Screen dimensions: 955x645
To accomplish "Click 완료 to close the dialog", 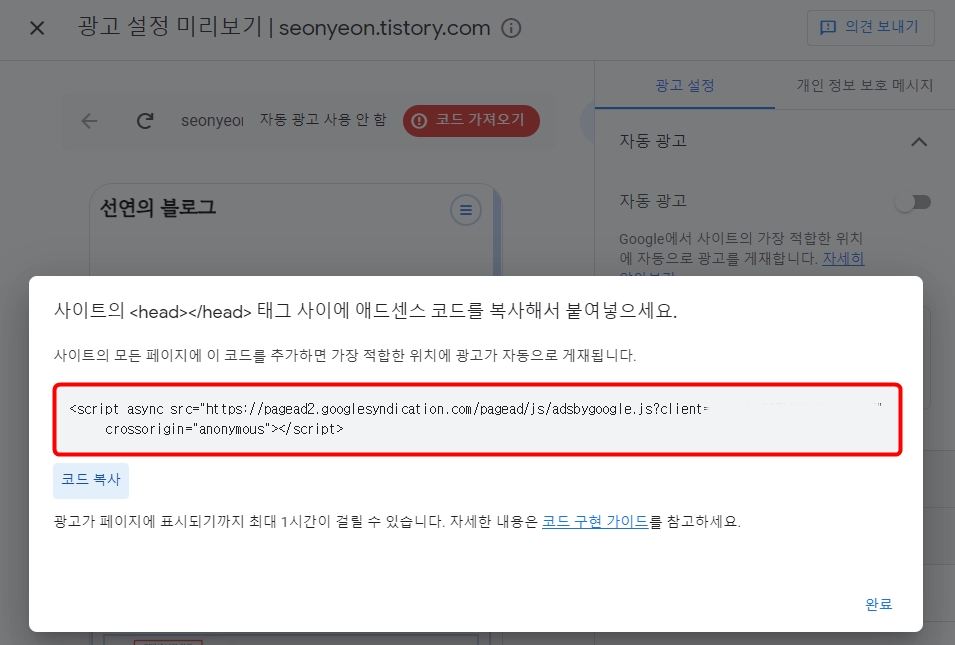I will (x=878, y=604).
